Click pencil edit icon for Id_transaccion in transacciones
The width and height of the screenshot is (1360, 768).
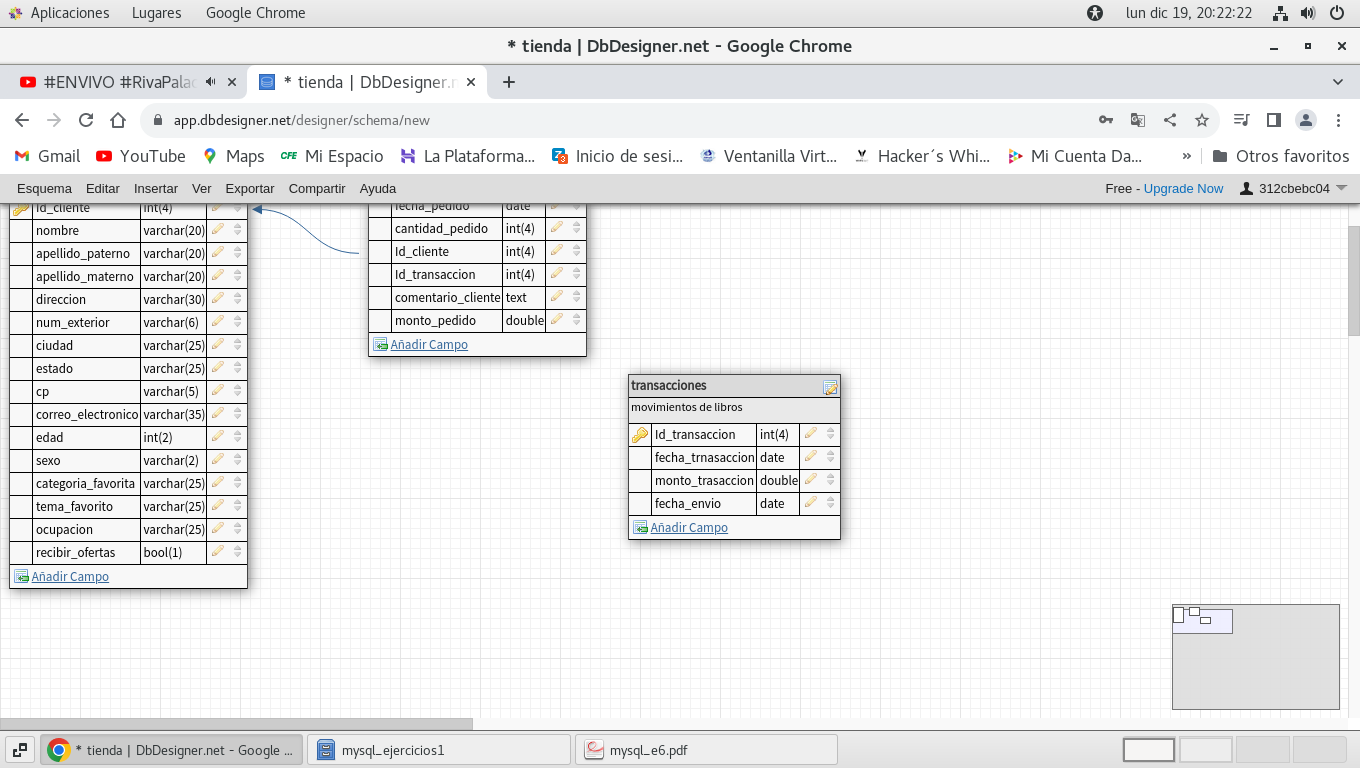(810, 434)
